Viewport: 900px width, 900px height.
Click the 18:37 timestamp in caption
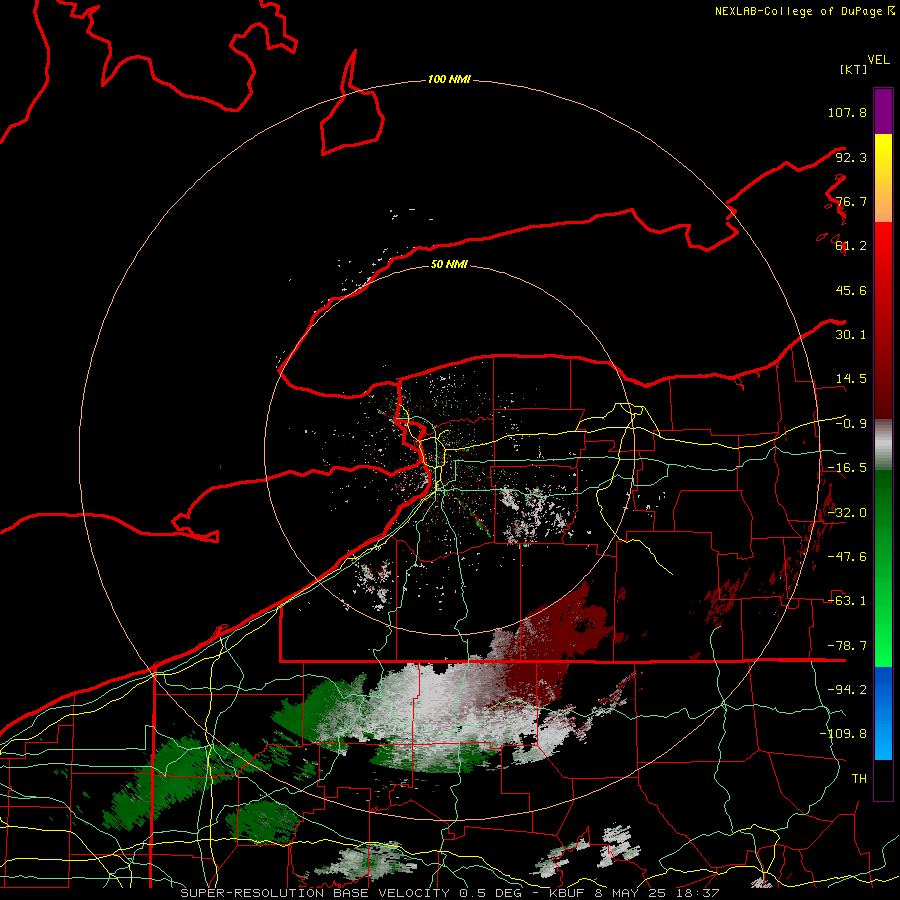click(x=699, y=893)
